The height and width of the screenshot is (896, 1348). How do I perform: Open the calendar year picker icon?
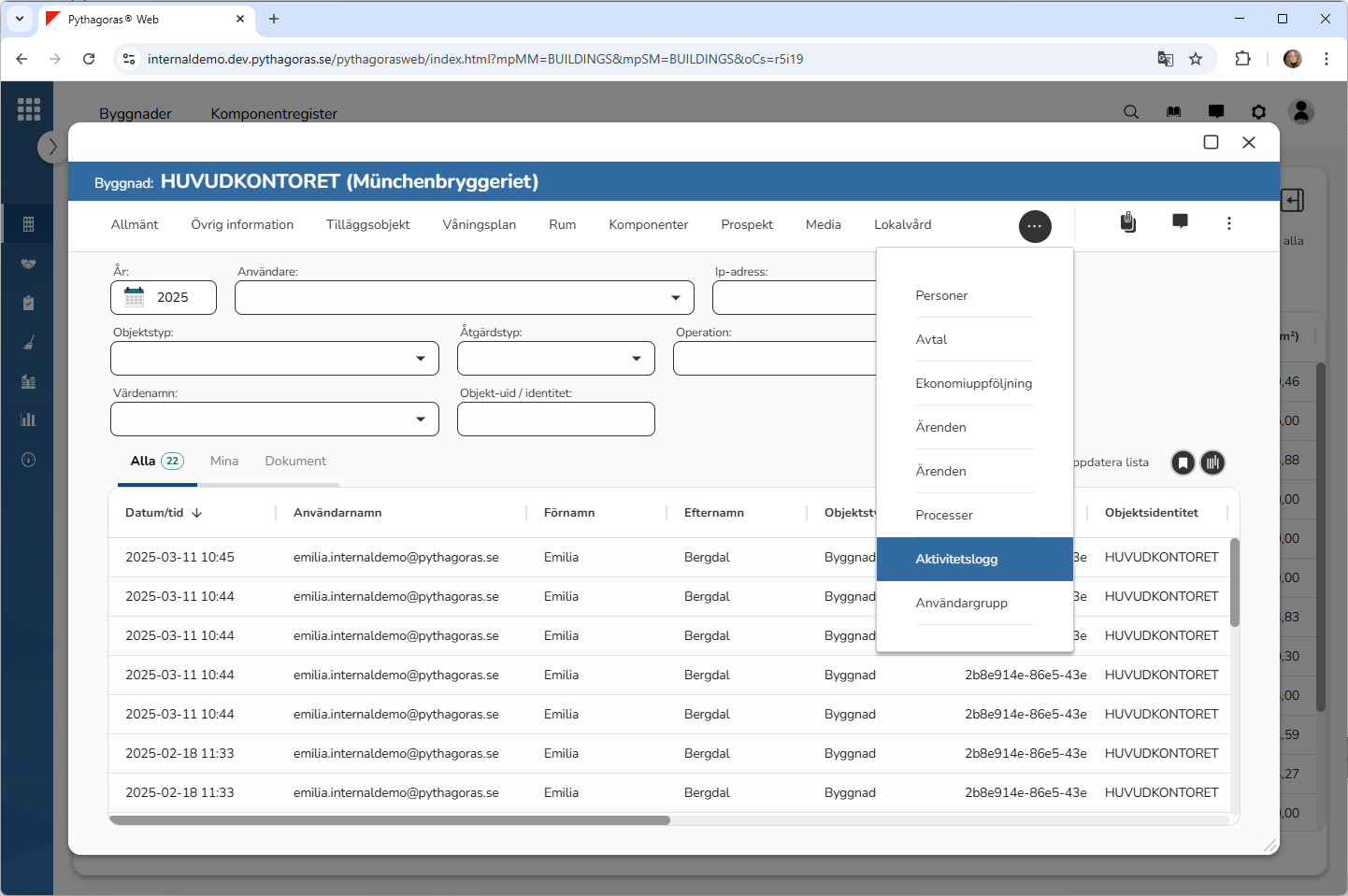135,297
